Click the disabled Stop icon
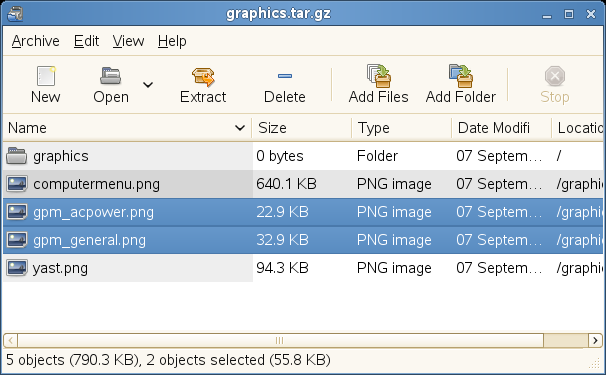The width and height of the screenshot is (606, 375). [555, 76]
